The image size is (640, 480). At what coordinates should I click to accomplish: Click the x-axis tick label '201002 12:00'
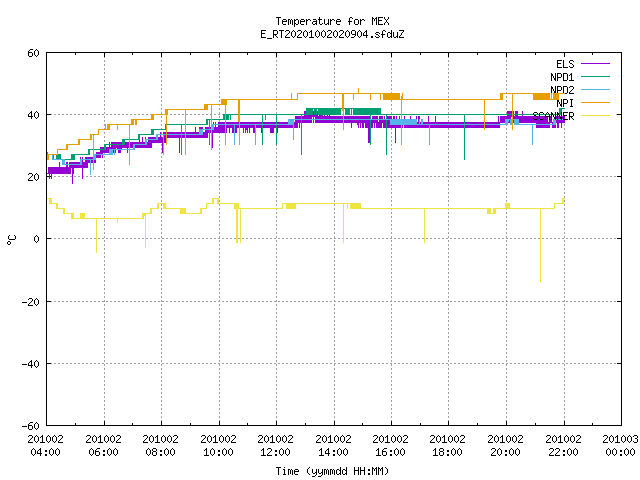point(276,445)
